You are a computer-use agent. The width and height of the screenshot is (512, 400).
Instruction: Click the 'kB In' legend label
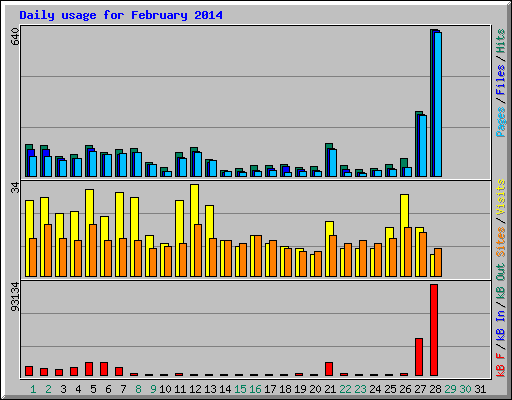pyautogui.click(x=501, y=325)
